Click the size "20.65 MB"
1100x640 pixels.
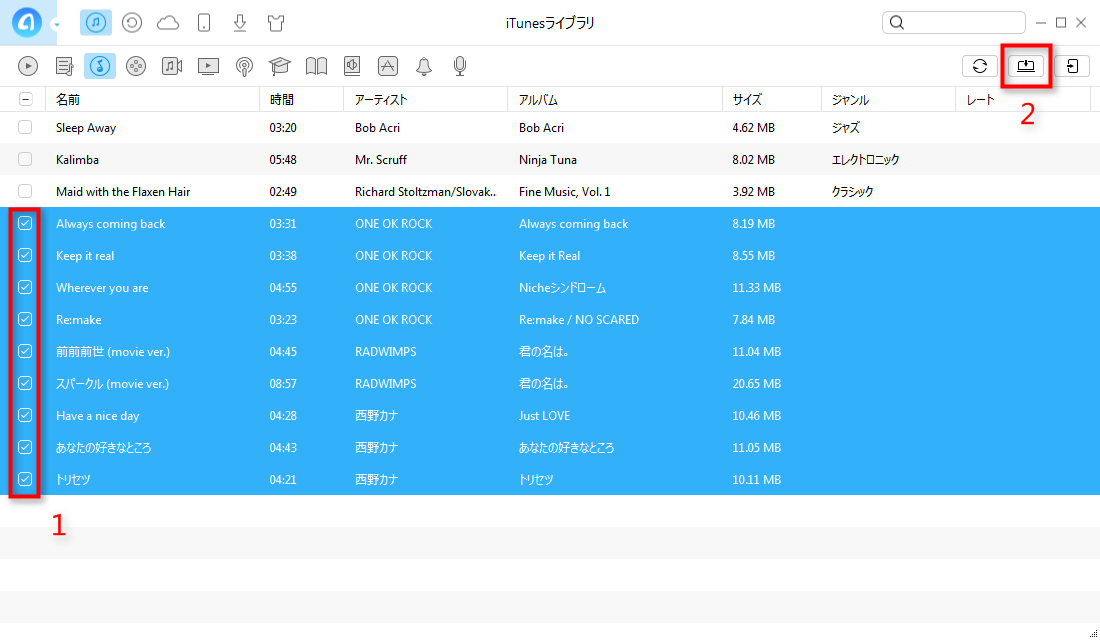[x=756, y=384]
